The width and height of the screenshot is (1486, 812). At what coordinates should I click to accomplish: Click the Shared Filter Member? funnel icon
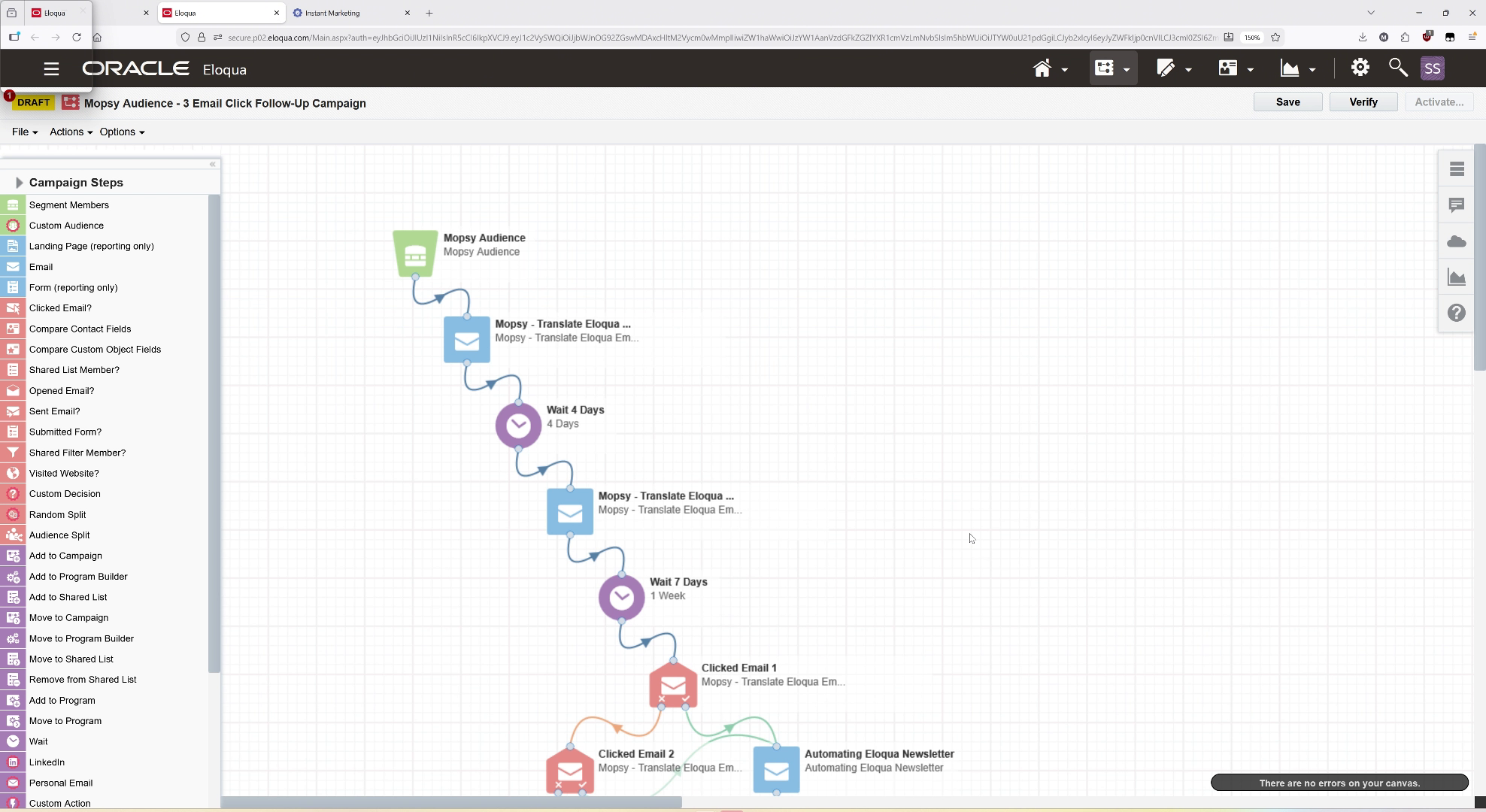coord(13,453)
